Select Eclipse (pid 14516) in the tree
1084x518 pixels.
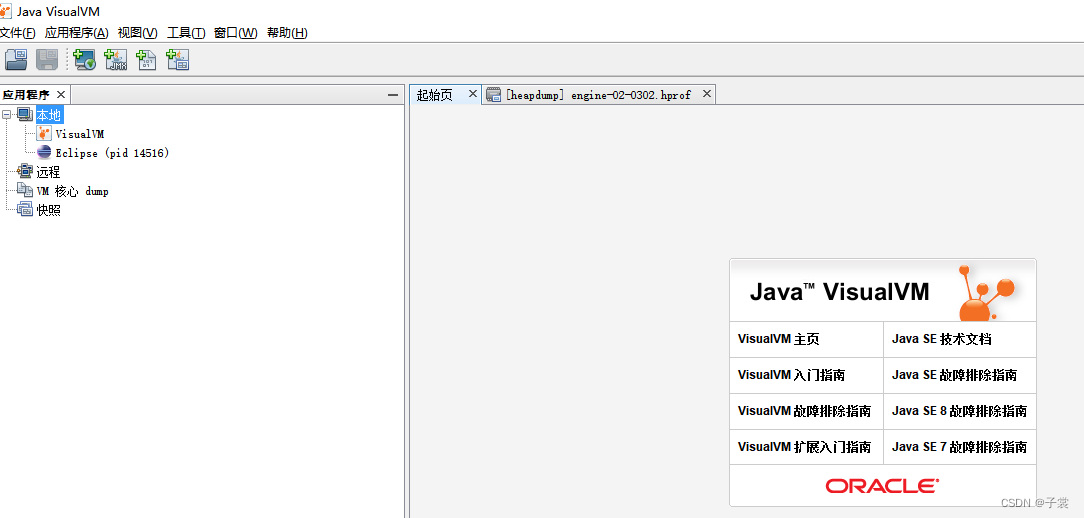[x=112, y=153]
